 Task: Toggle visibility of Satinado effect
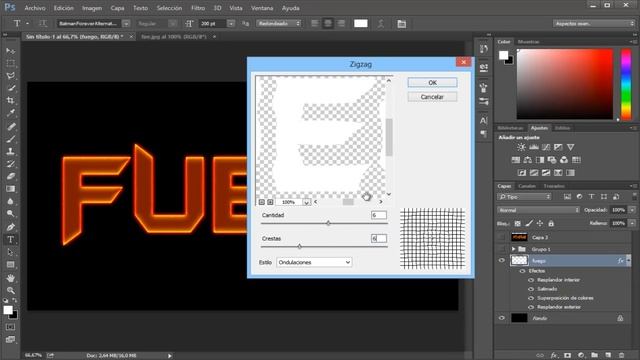pyautogui.click(x=531, y=289)
